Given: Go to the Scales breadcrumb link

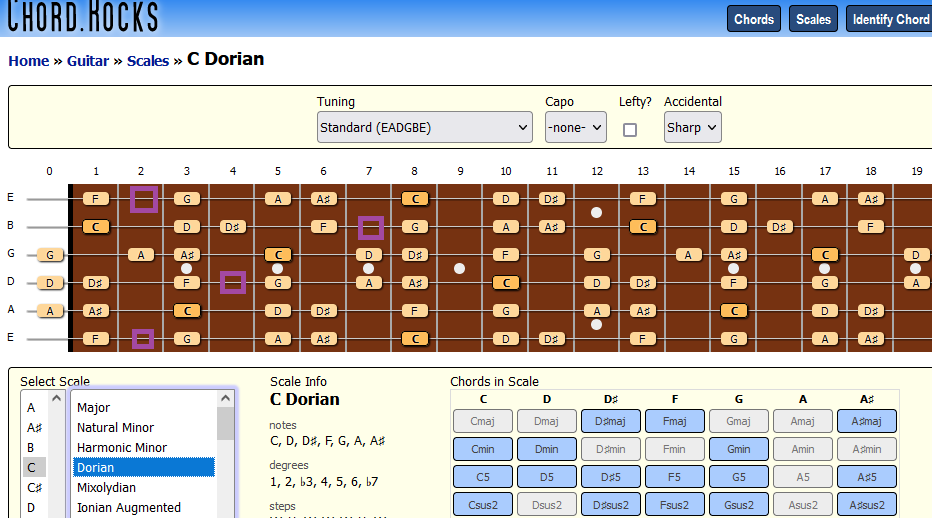Looking at the screenshot, I should [148, 61].
